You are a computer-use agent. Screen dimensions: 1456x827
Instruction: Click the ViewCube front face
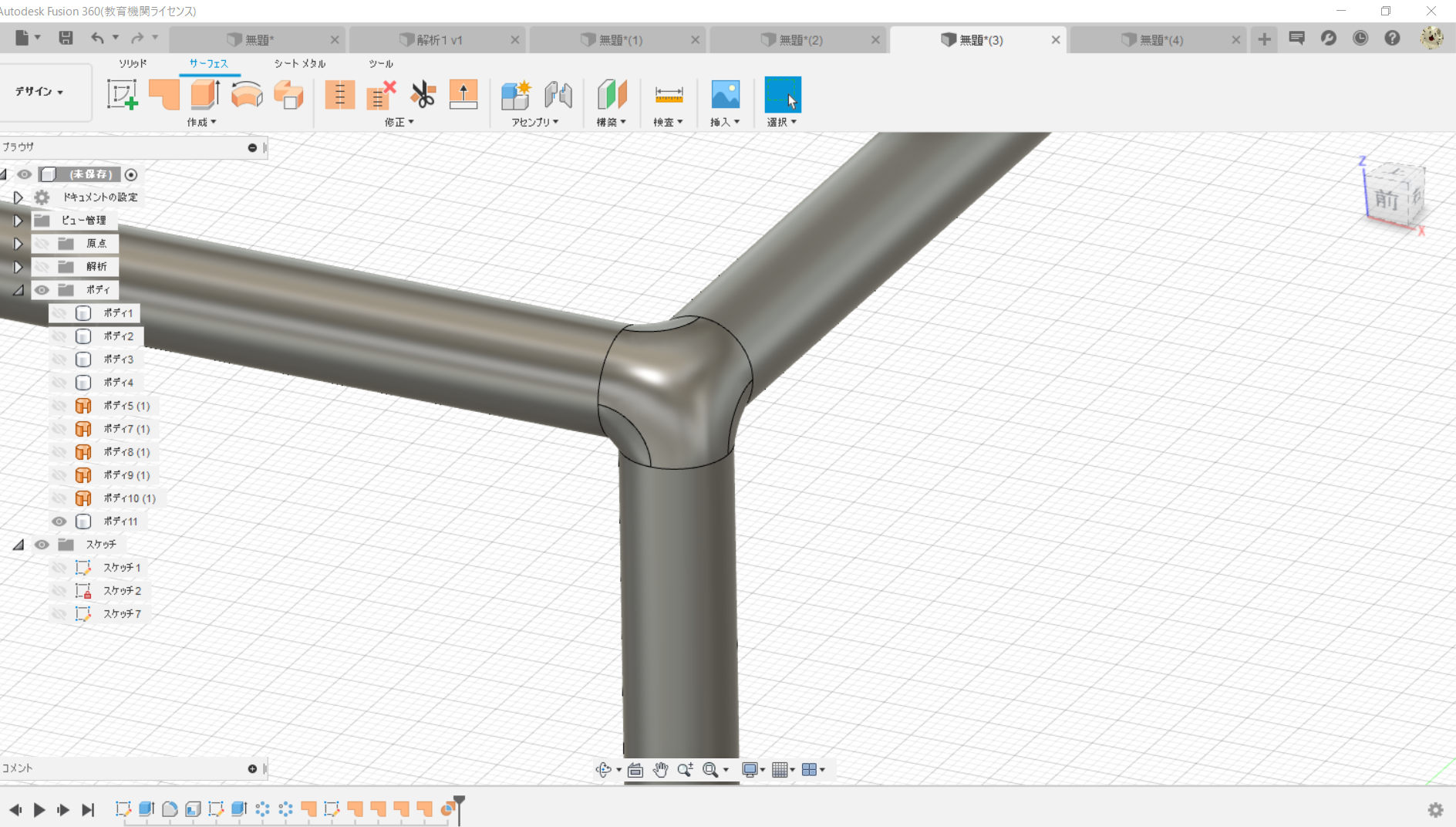tap(1387, 200)
